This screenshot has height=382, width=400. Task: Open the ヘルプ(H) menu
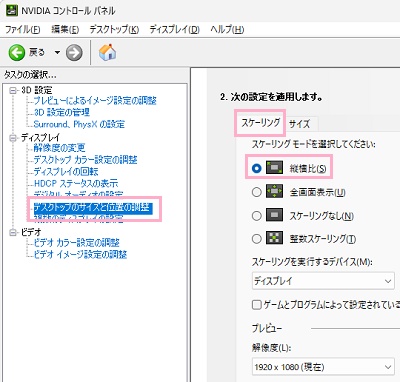click(227, 30)
